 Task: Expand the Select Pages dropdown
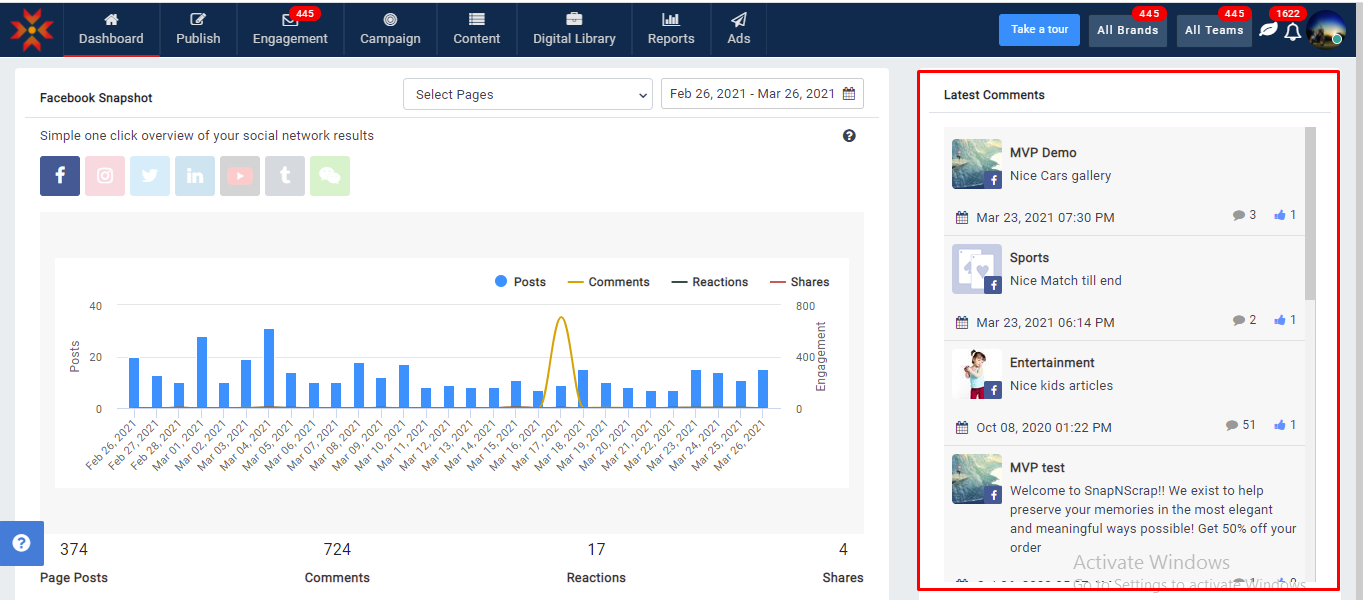[527, 94]
